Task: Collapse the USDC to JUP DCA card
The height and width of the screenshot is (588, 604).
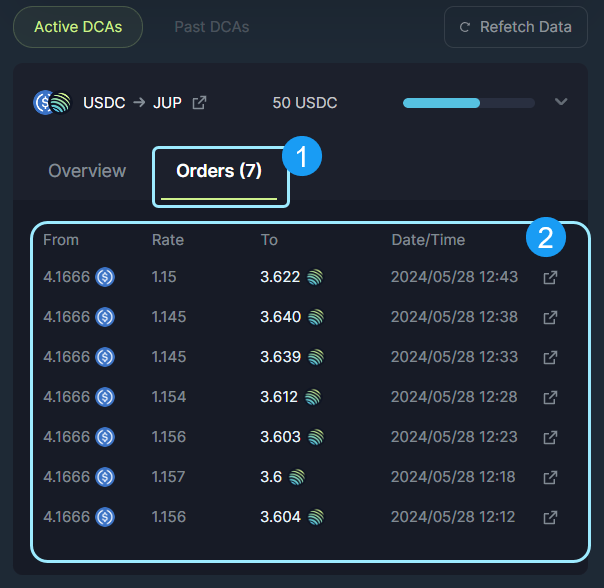Action: click(x=560, y=102)
